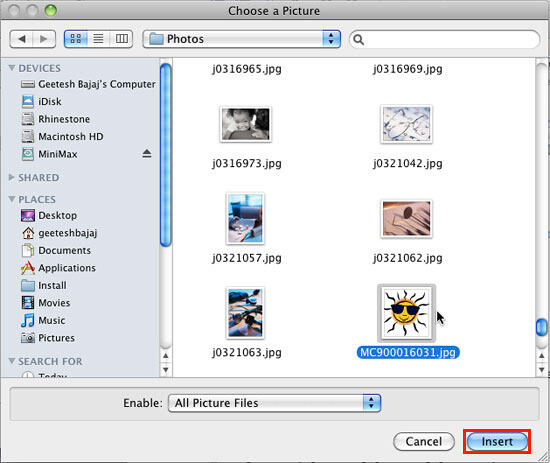
Task: Open the Desktop folder in sidebar
Action: pyautogui.click(x=49, y=215)
